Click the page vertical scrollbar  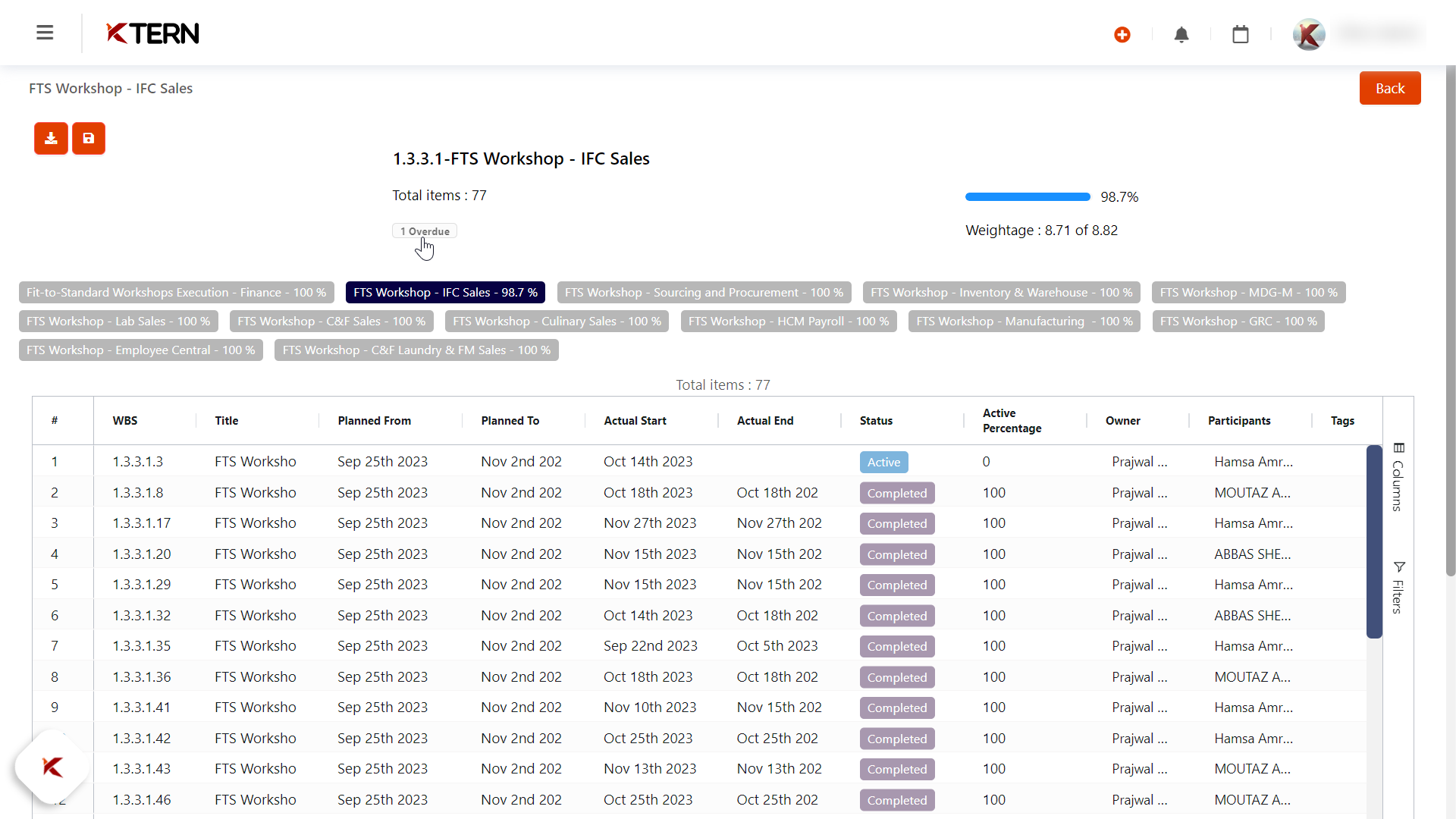click(1450, 322)
